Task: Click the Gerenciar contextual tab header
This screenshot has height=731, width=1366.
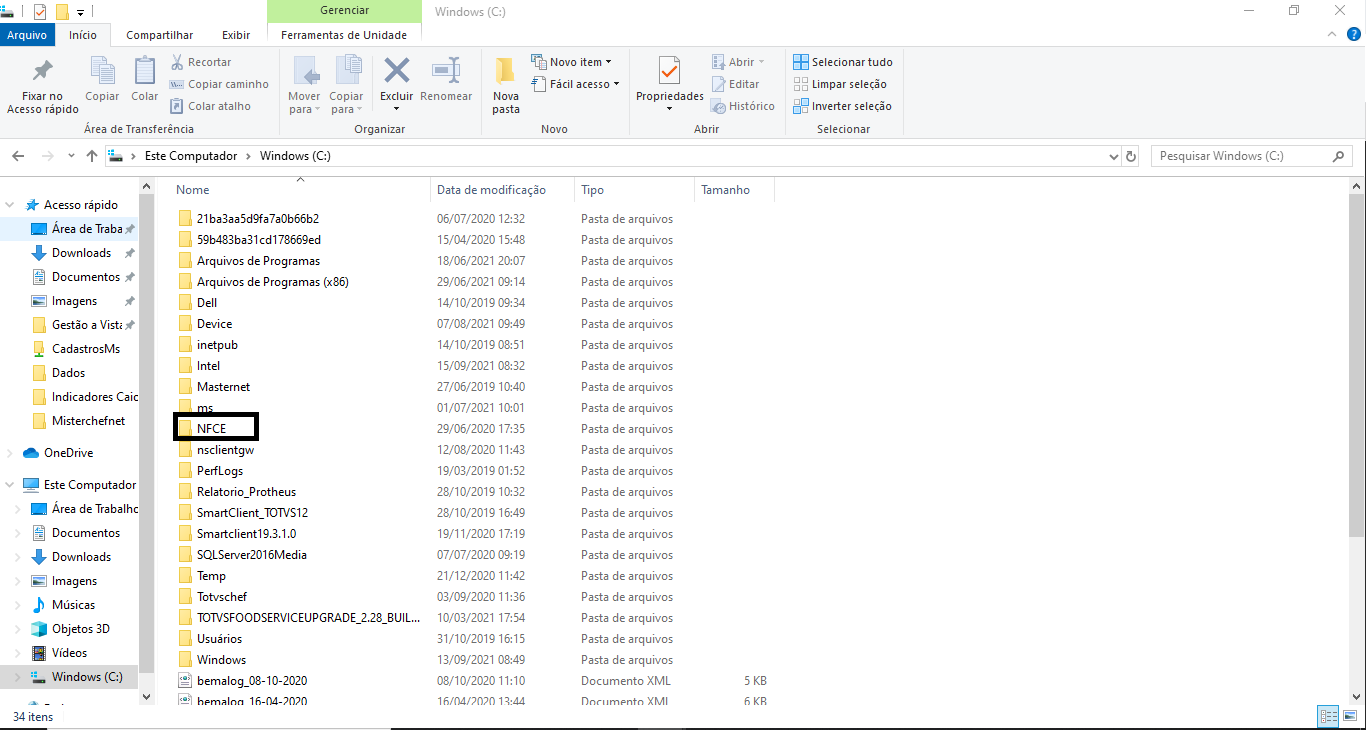Action: click(344, 11)
